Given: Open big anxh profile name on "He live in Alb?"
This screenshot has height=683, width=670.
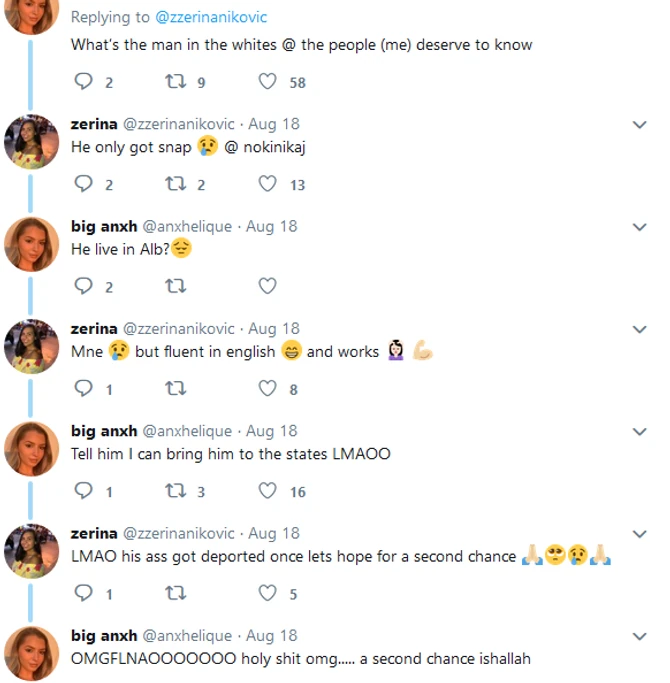Looking at the screenshot, I should click(104, 226).
